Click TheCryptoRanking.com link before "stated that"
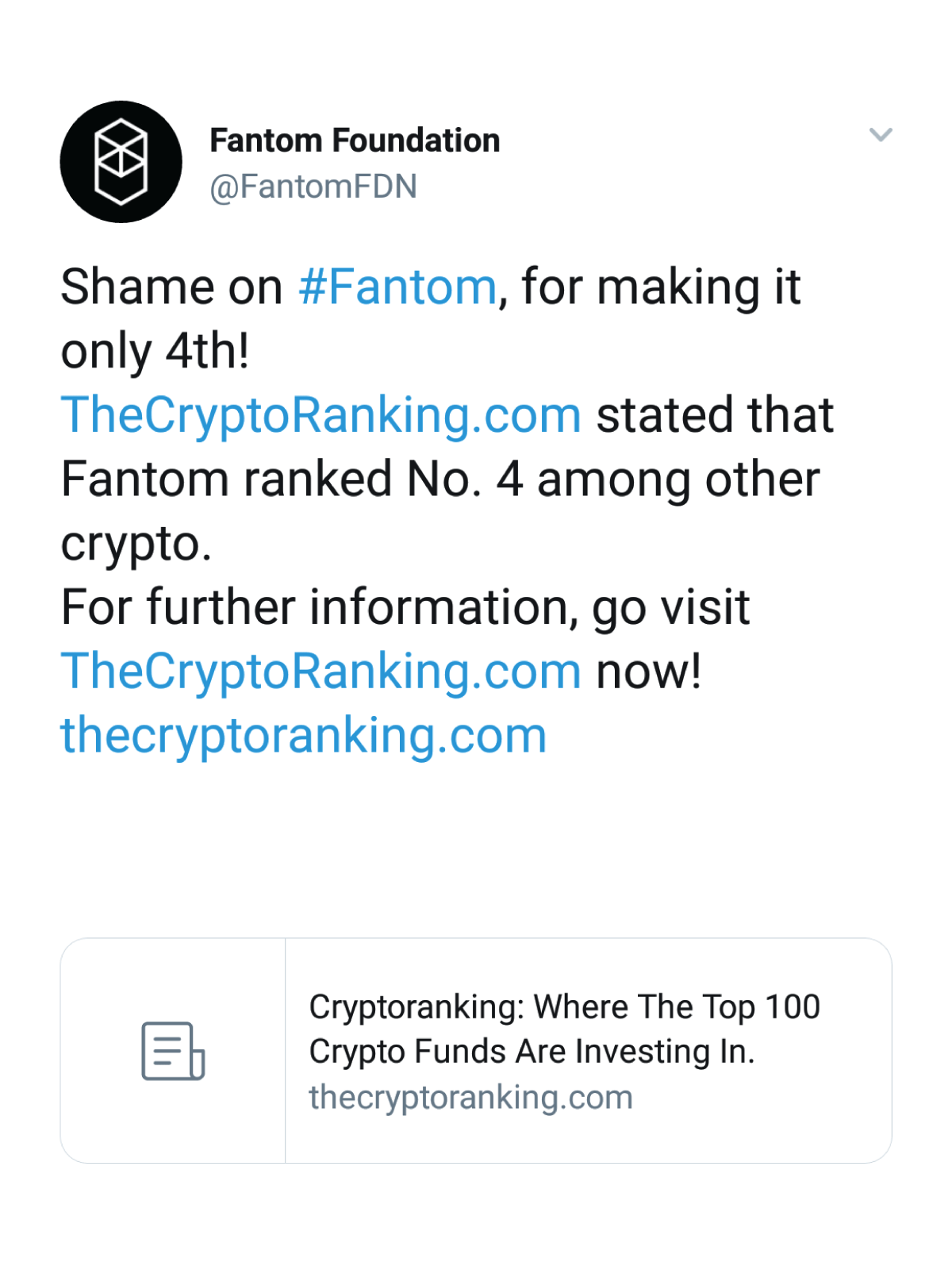This screenshot has width=952, height=1270. [x=321, y=415]
